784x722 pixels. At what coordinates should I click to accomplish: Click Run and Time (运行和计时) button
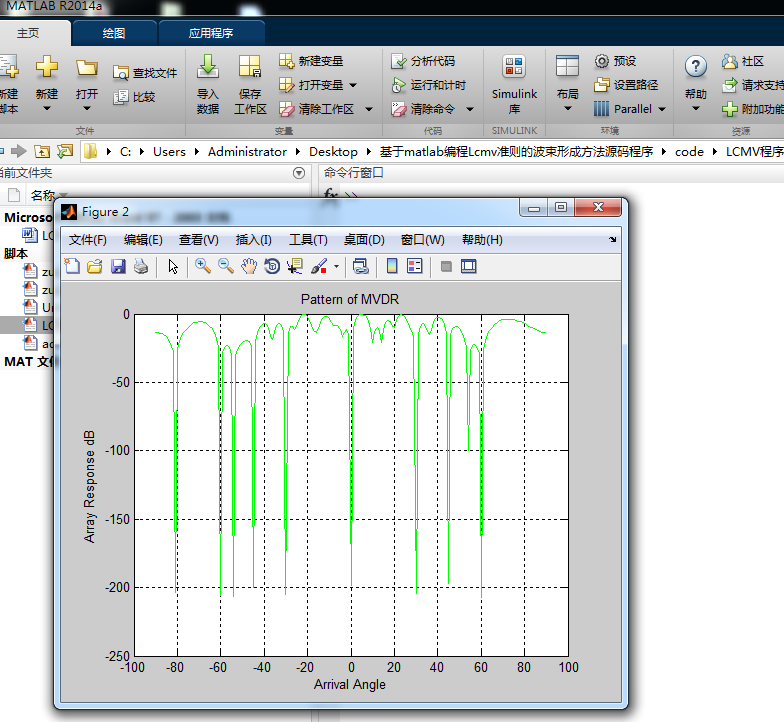(428, 85)
